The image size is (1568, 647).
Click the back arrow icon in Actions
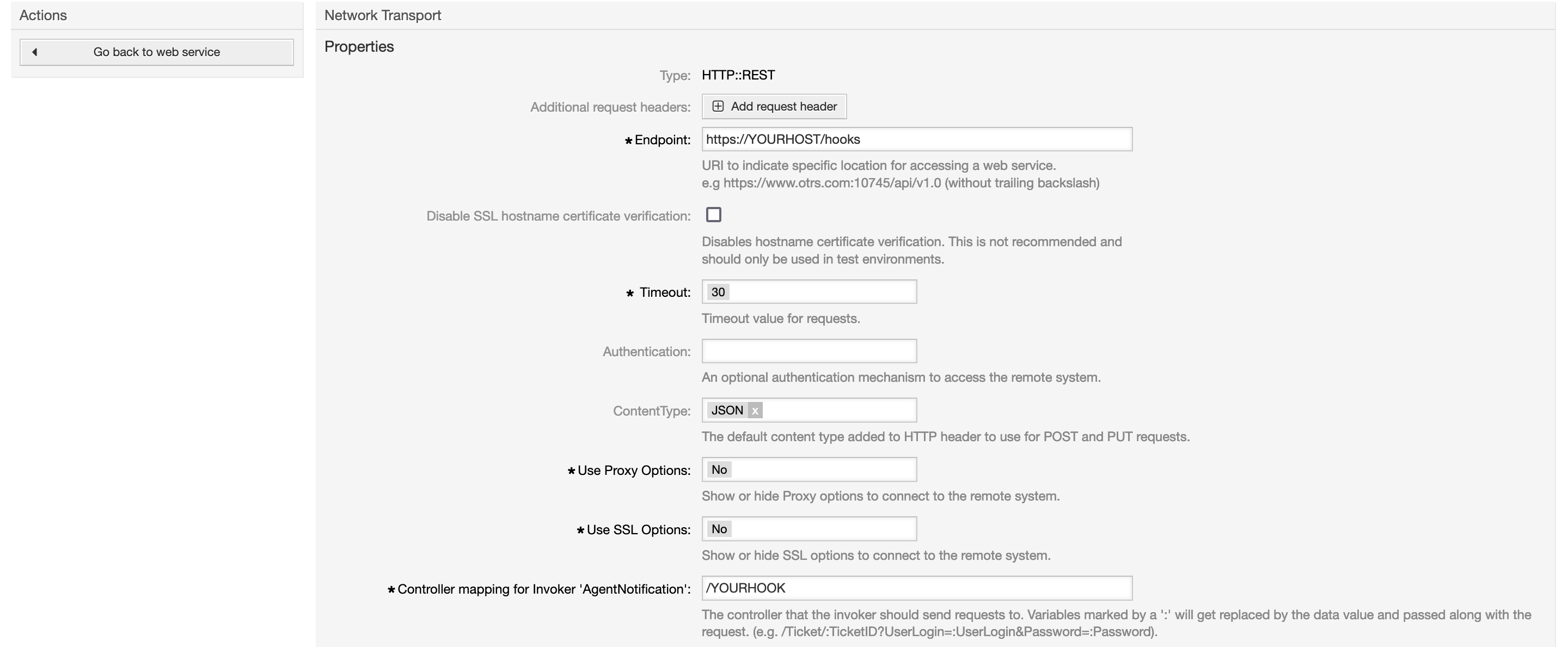pyautogui.click(x=35, y=52)
